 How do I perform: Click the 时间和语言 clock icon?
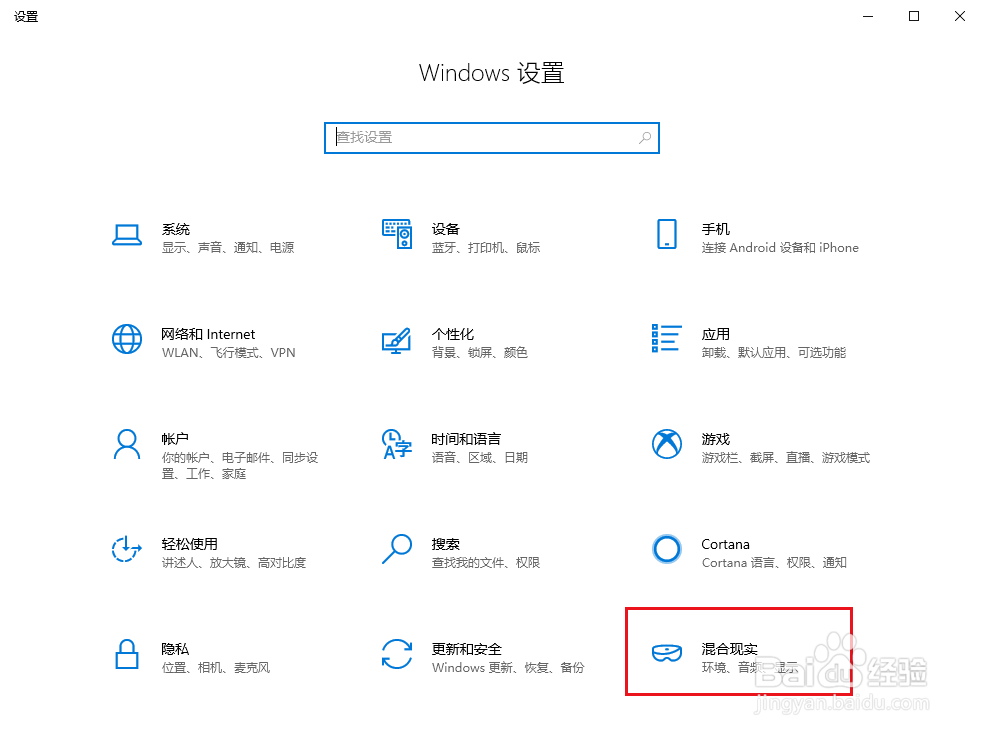pos(397,444)
